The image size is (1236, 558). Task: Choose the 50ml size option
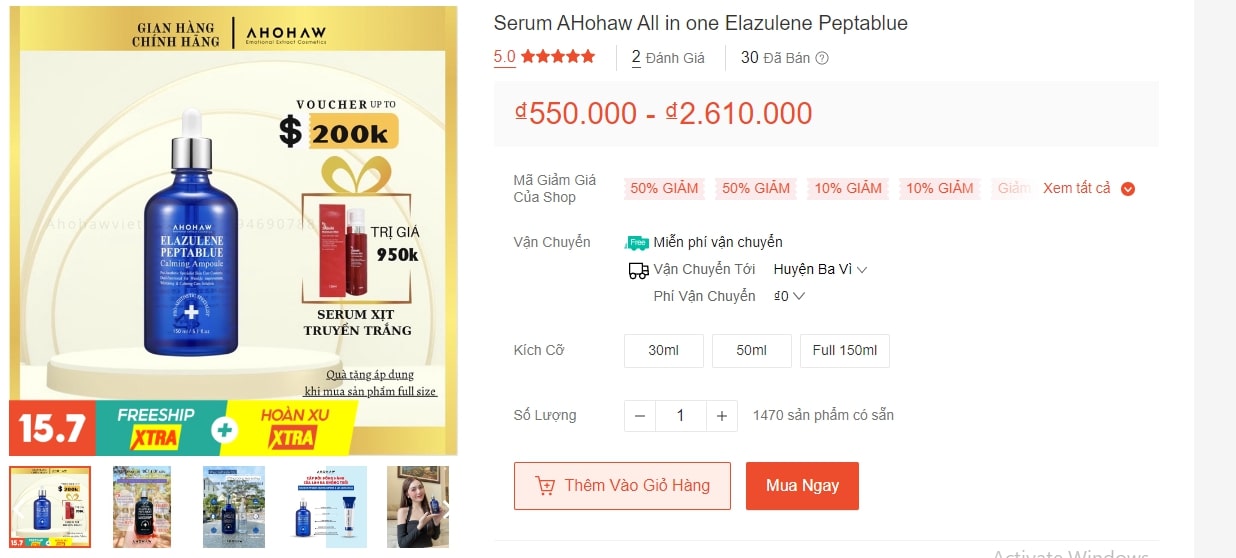coord(751,351)
